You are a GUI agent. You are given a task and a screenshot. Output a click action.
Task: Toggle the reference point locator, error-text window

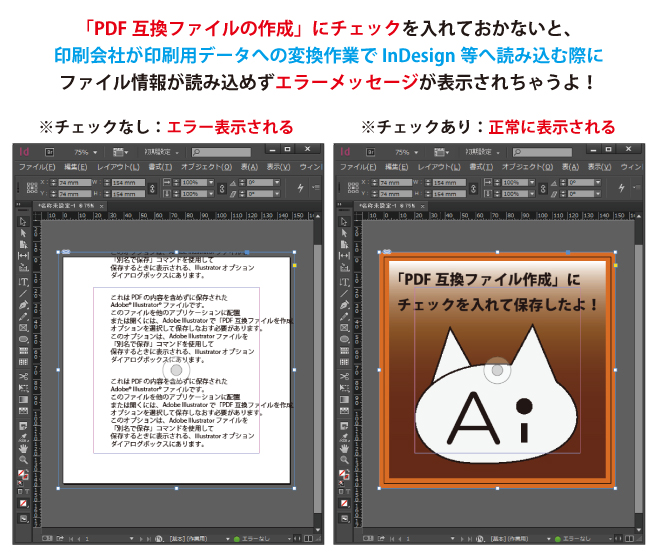(32, 188)
